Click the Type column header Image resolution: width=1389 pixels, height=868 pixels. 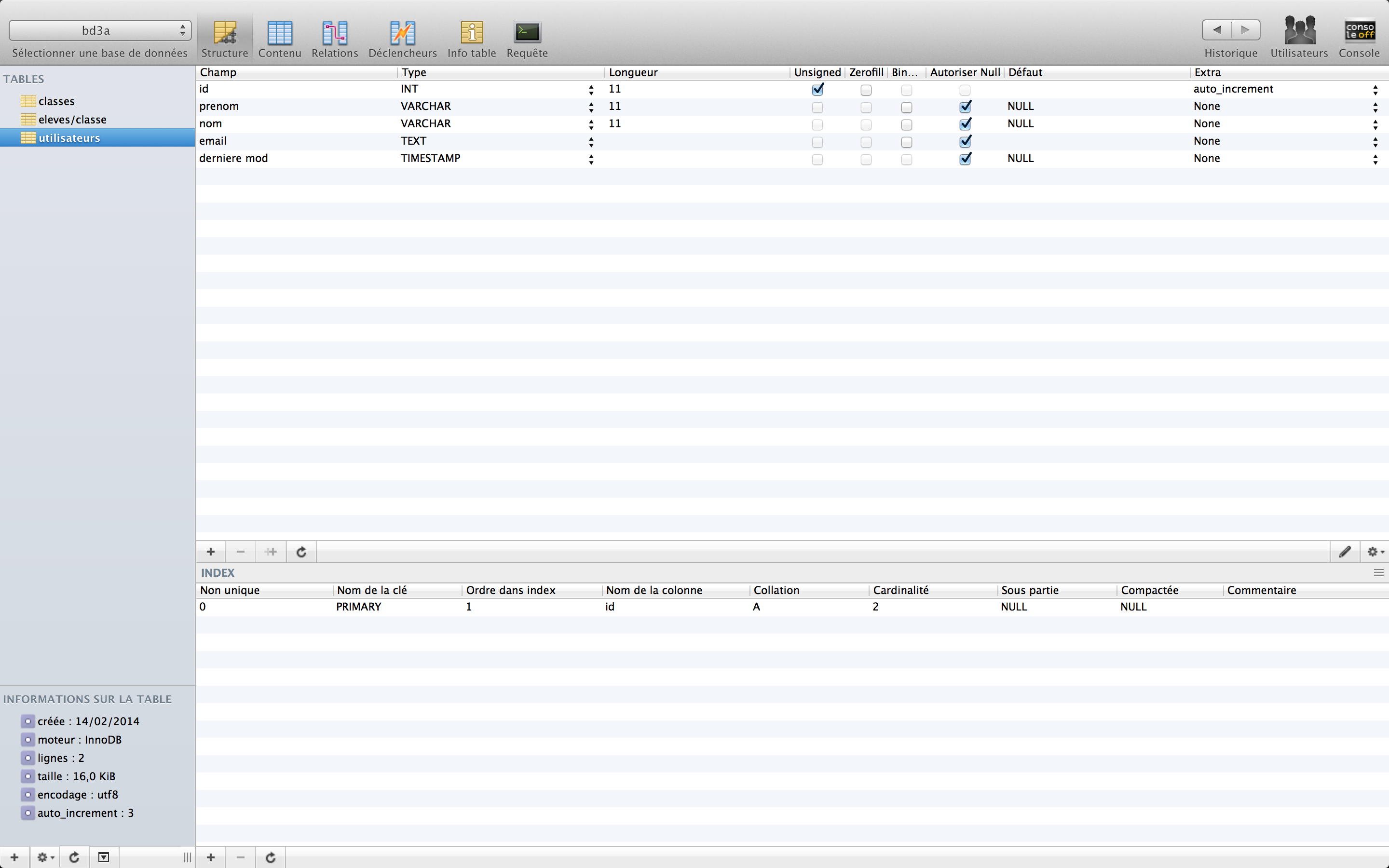click(x=501, y=72)
